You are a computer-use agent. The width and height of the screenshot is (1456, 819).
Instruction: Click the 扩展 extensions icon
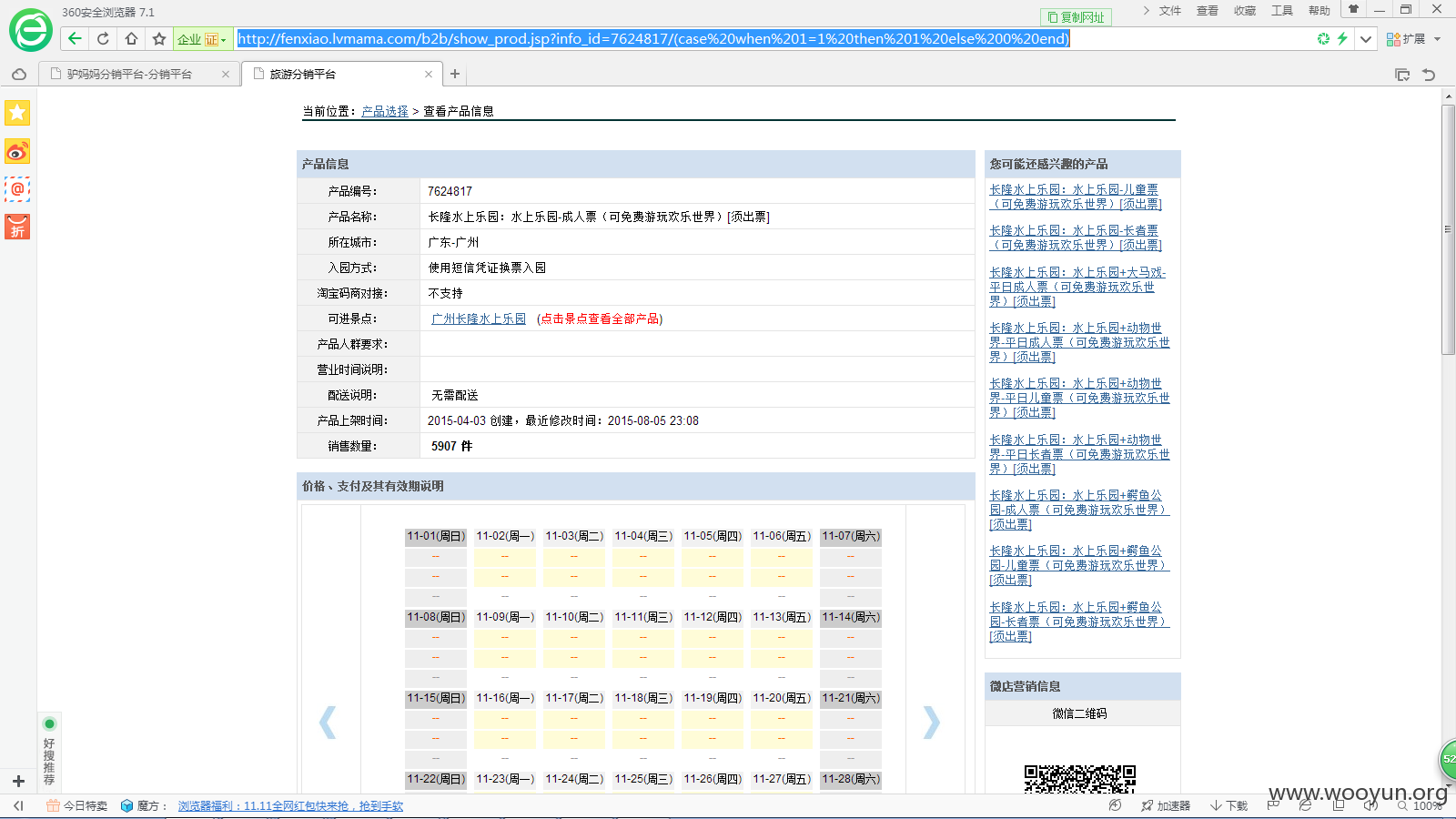tap(1406, 39)
